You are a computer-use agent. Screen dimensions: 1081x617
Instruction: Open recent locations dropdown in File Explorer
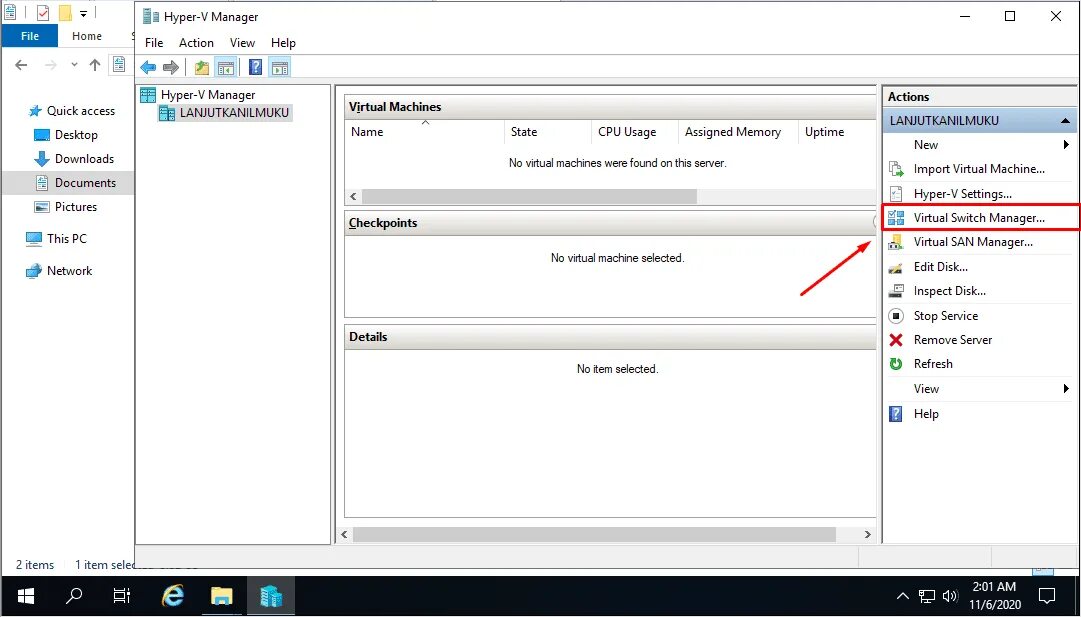pyautogui.click(x=74, y=65)
